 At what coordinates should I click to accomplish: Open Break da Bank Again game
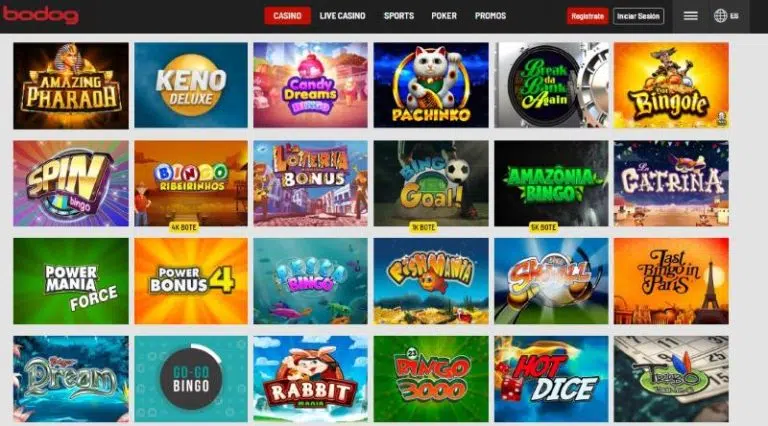[552, 85]
